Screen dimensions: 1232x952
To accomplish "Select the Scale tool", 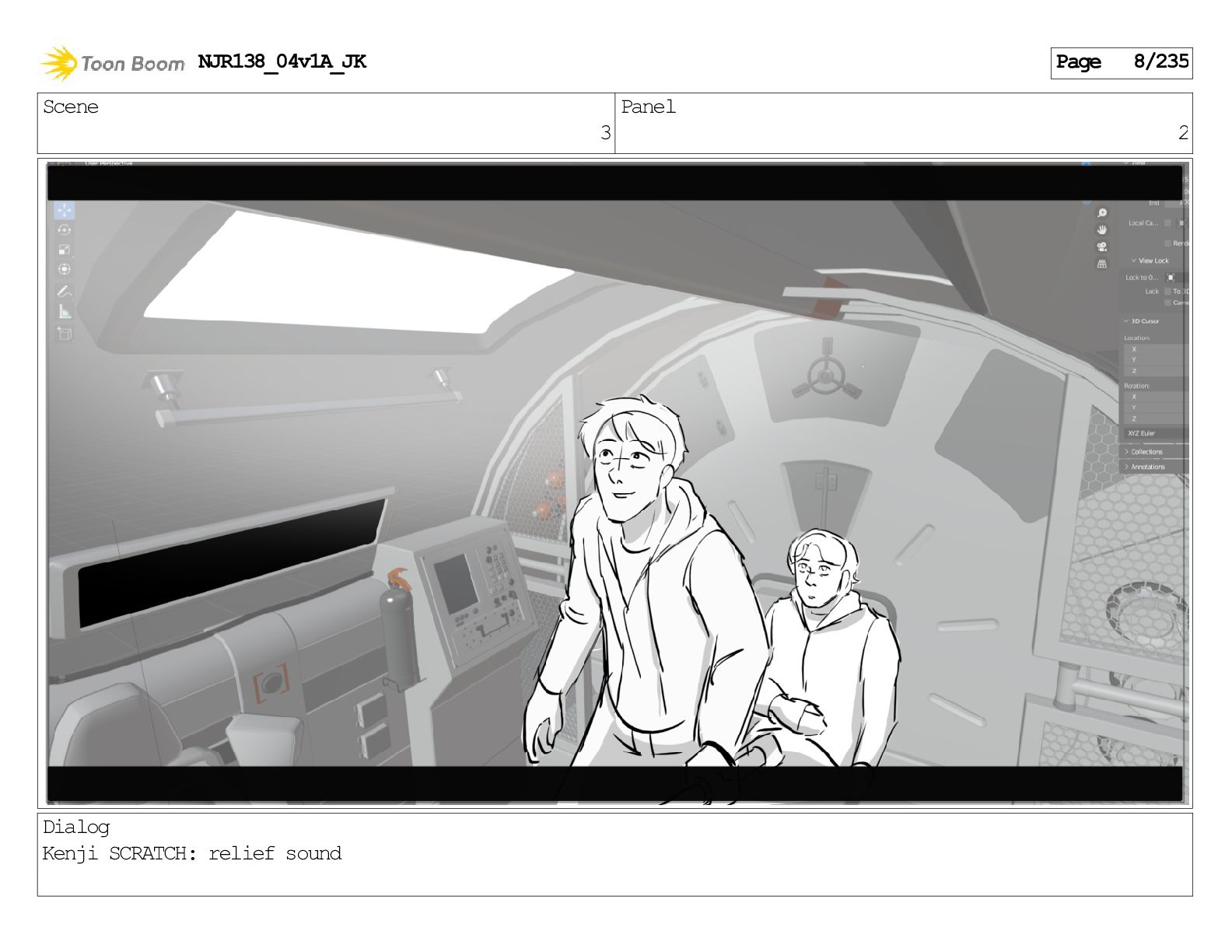I will [64, 249].
